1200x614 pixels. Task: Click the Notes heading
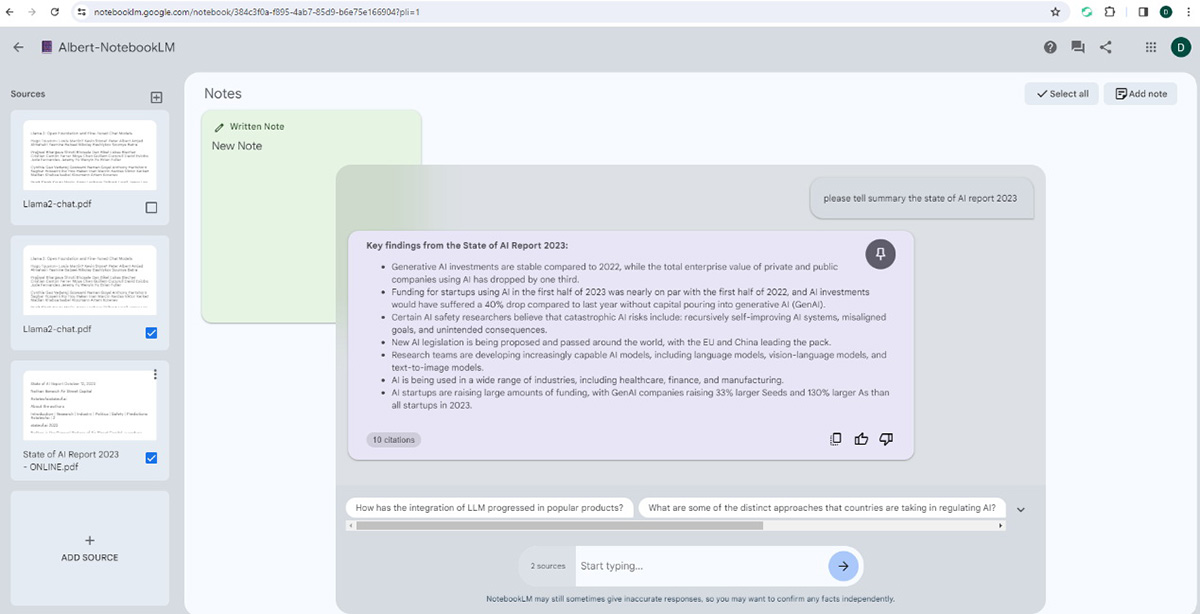click(223, 94)
